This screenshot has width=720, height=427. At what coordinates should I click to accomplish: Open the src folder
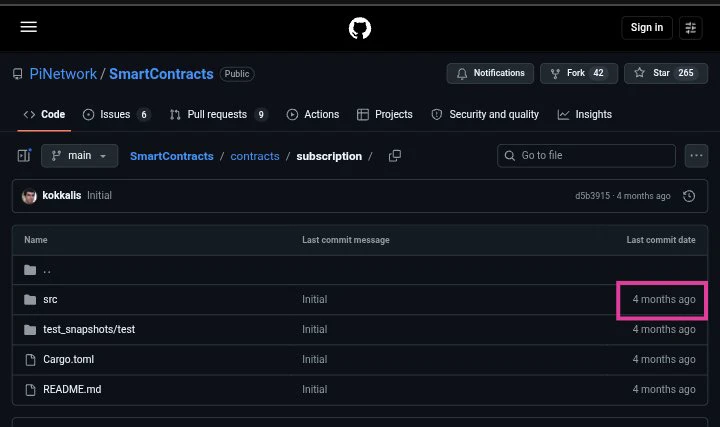tap(50, 299)
